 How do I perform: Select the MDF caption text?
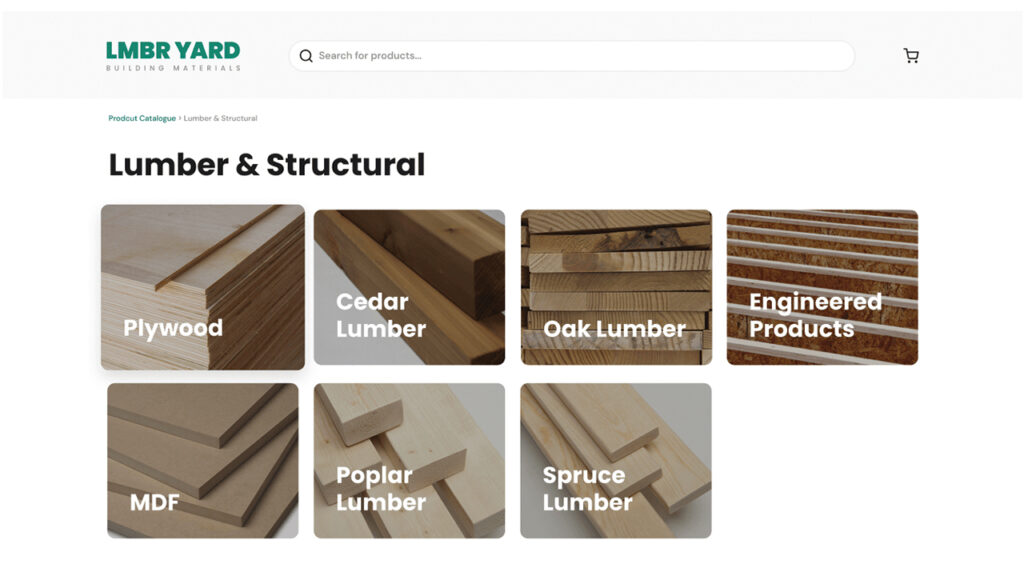(154, 502)
